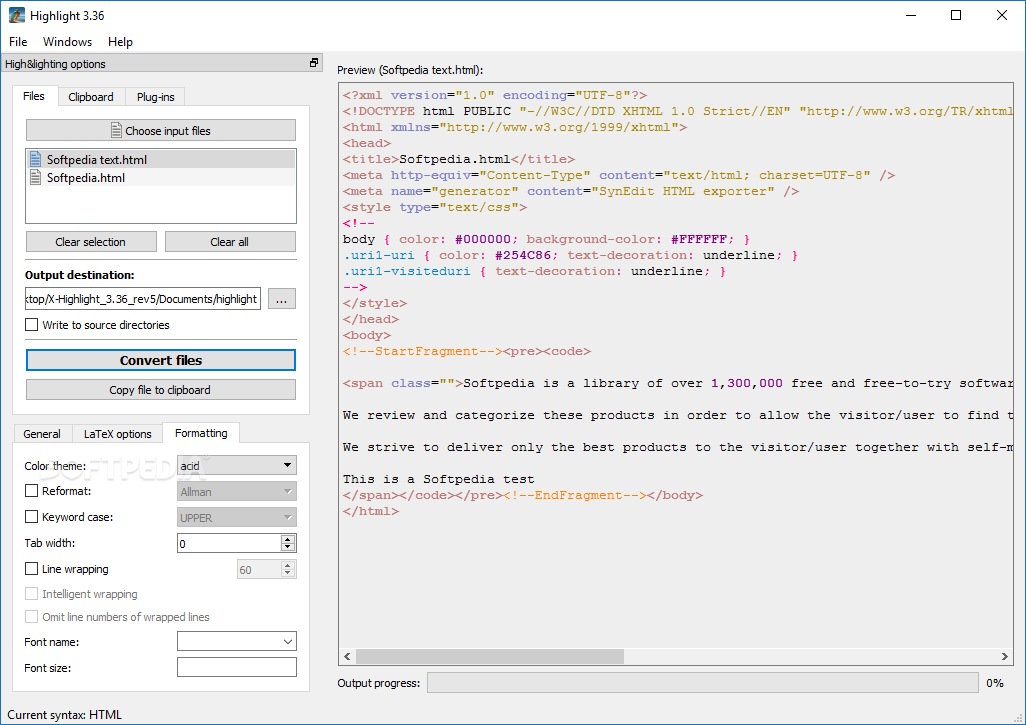Screen dimensions: 1026x725
Task: Close the Highlight window
Action: (x=1002, y=15)
